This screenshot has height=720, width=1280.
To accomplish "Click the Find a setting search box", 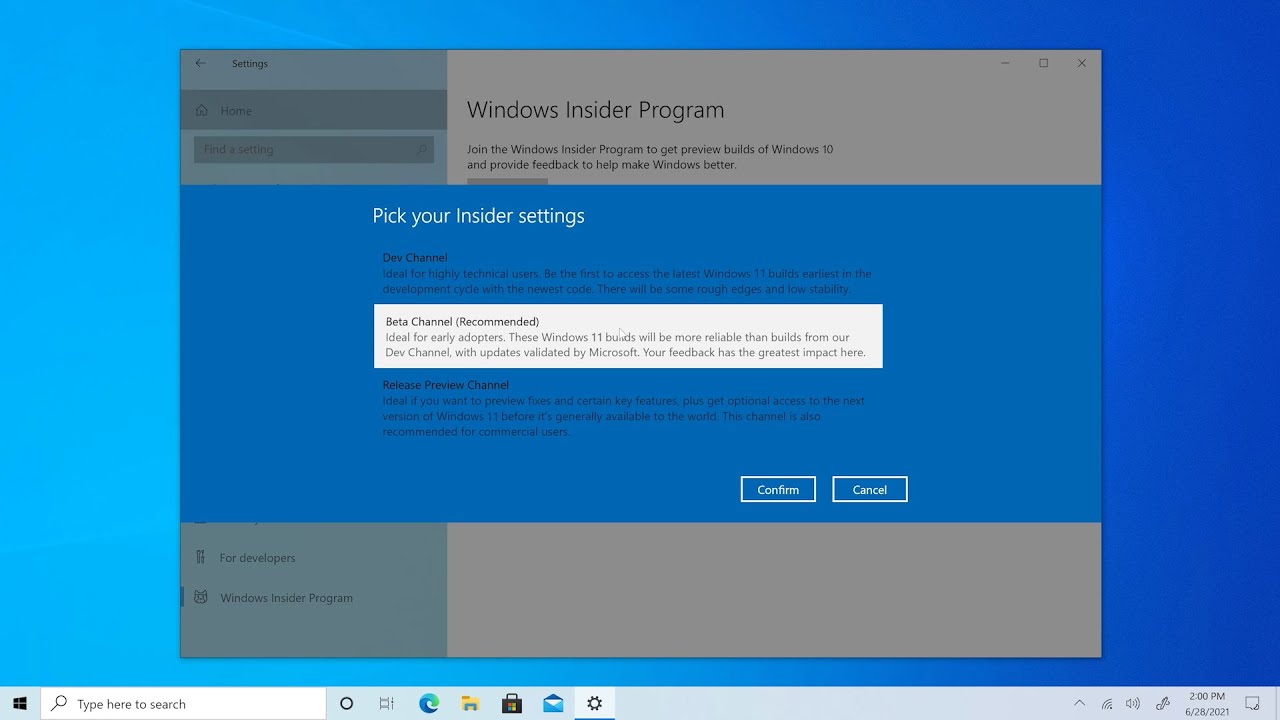I will click(313, 149).
